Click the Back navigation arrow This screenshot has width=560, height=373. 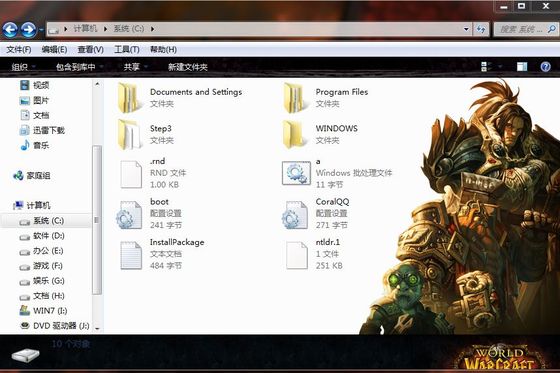(x=10, y=30)
